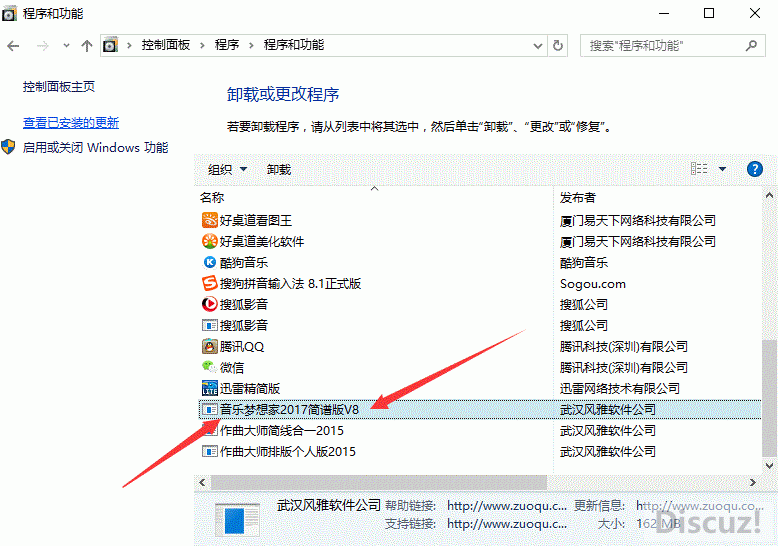Select 程序和功能 in the breadcrumb
Screen dimensions: 778x546
(294, 45)
